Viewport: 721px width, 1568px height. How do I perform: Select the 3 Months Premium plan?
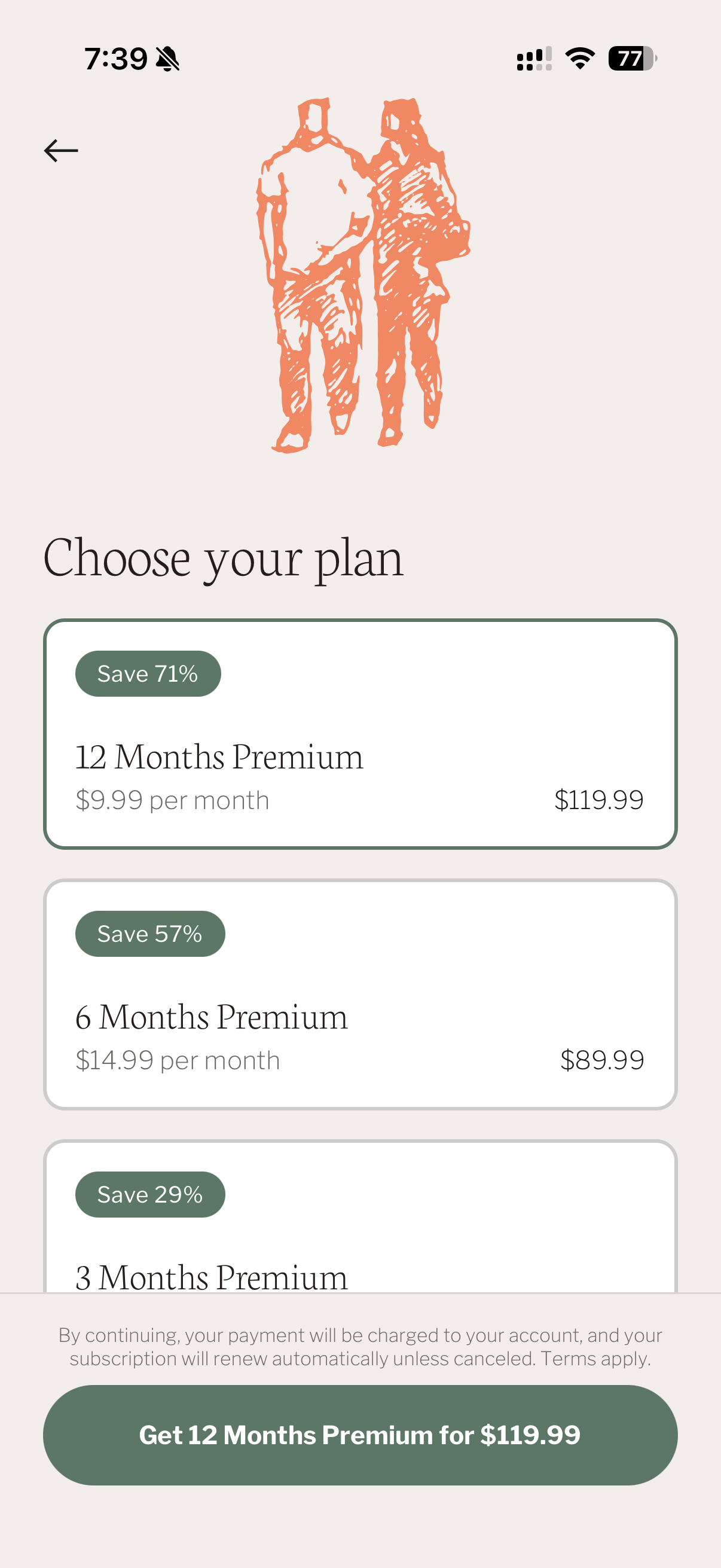pos(360,1216)
